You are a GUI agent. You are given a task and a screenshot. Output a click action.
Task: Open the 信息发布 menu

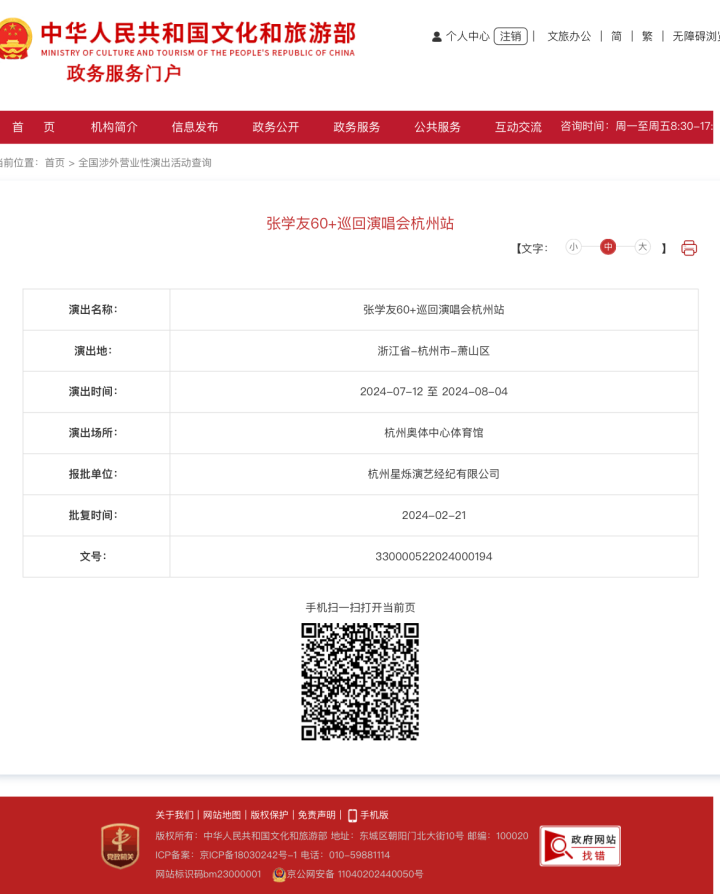pyautogui.click(x=195, y=127)
